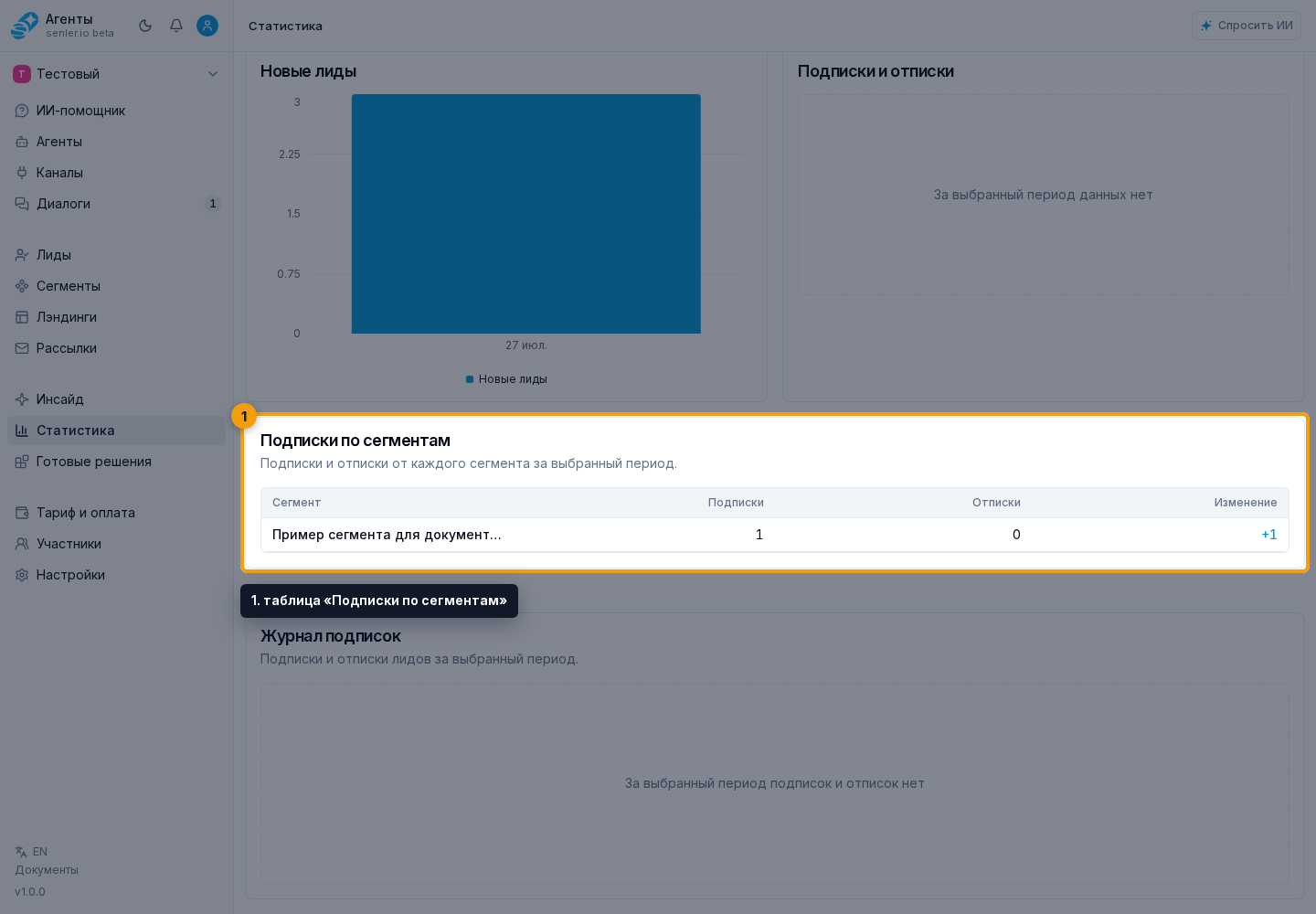Select Готовые решения menu label
Image resolution: width=1316 pixels, height=914 pixels.
94,462
